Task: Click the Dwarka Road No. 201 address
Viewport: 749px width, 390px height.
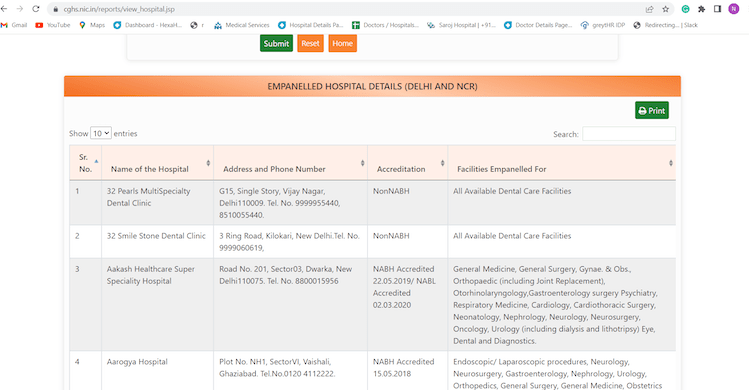Action: click(290, 304)
